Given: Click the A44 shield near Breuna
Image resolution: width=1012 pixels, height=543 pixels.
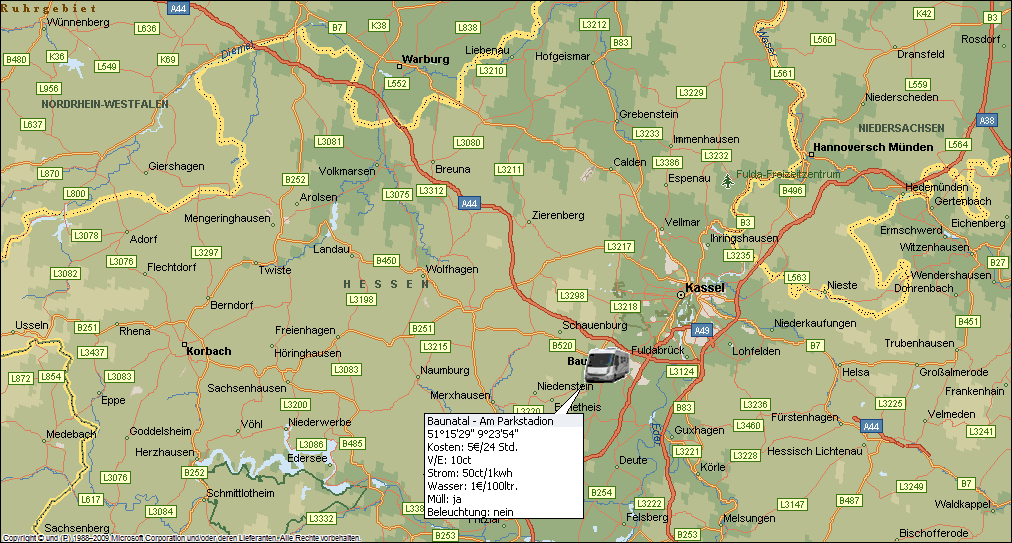Looking at the screenshot, I should (469, 203).
